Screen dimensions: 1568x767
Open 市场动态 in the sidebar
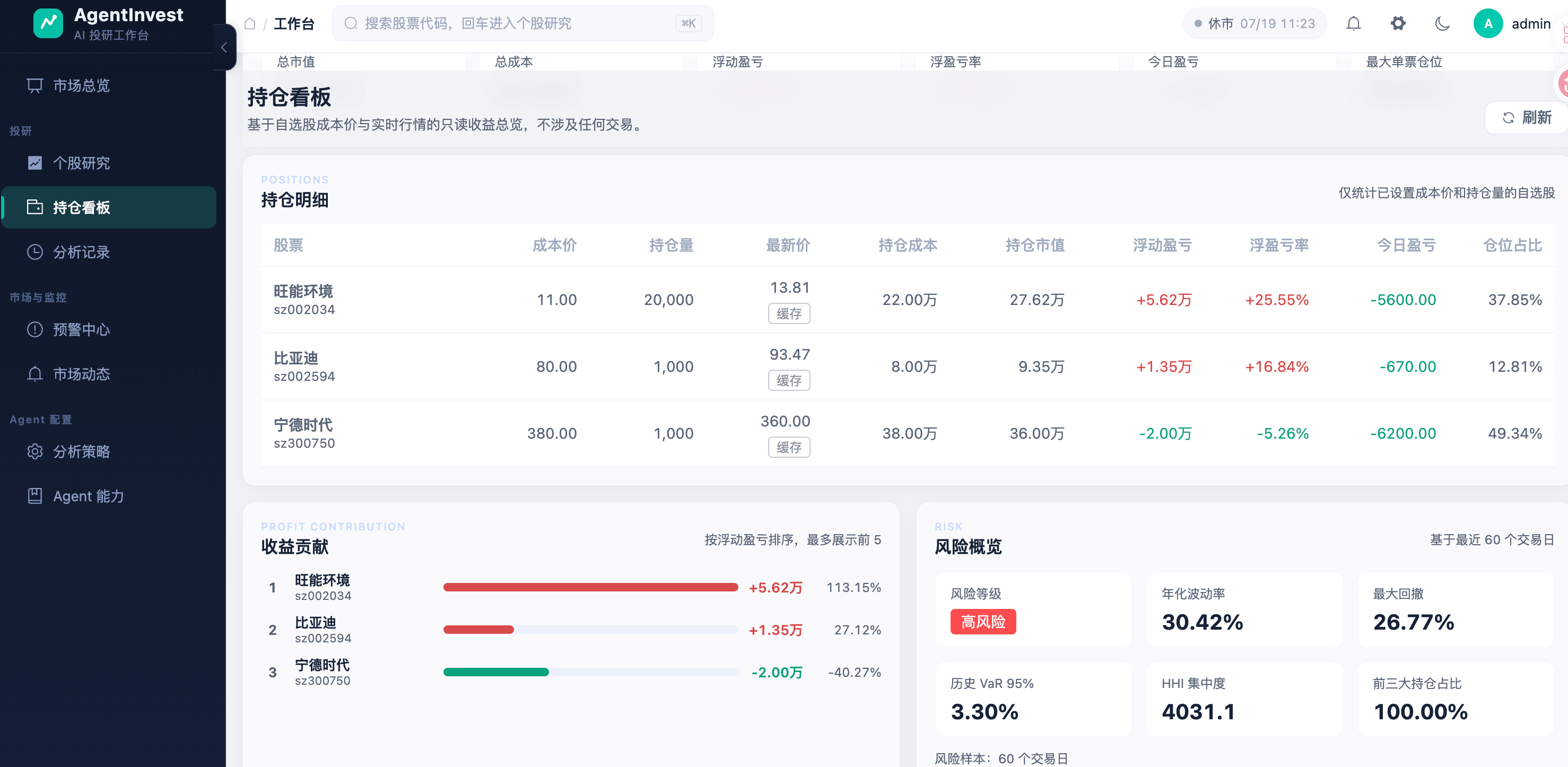(x=108, y=374)
